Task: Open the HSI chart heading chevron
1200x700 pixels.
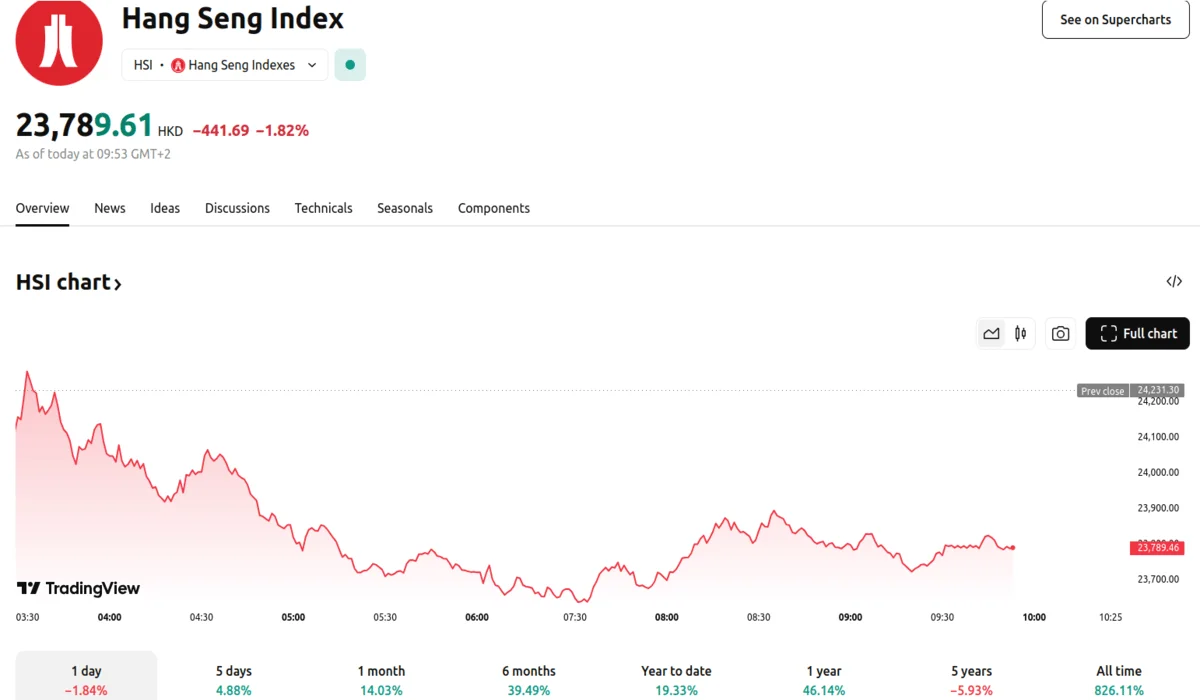Action: point(117,284)
